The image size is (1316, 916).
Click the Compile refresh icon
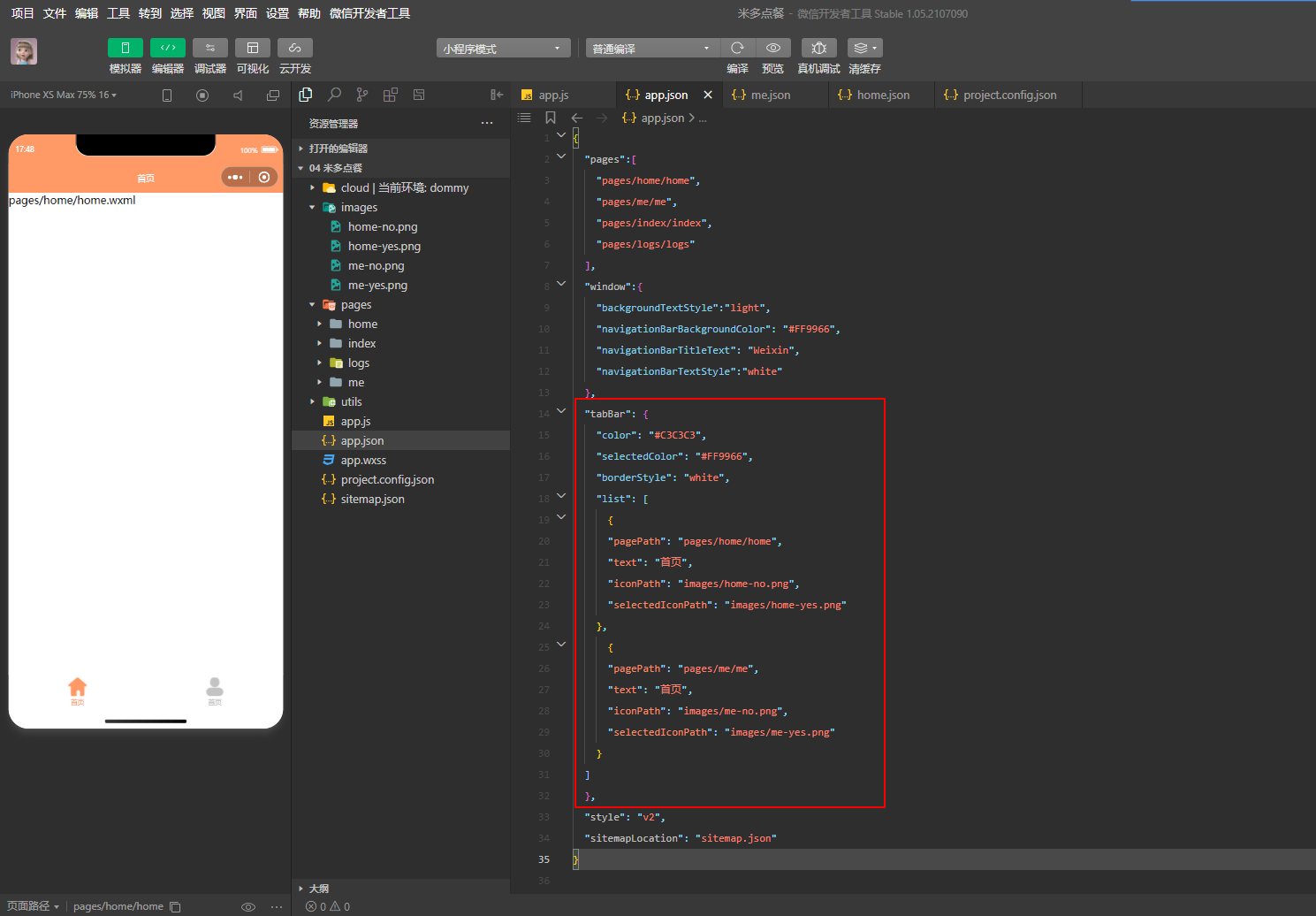tap(737, 48)
